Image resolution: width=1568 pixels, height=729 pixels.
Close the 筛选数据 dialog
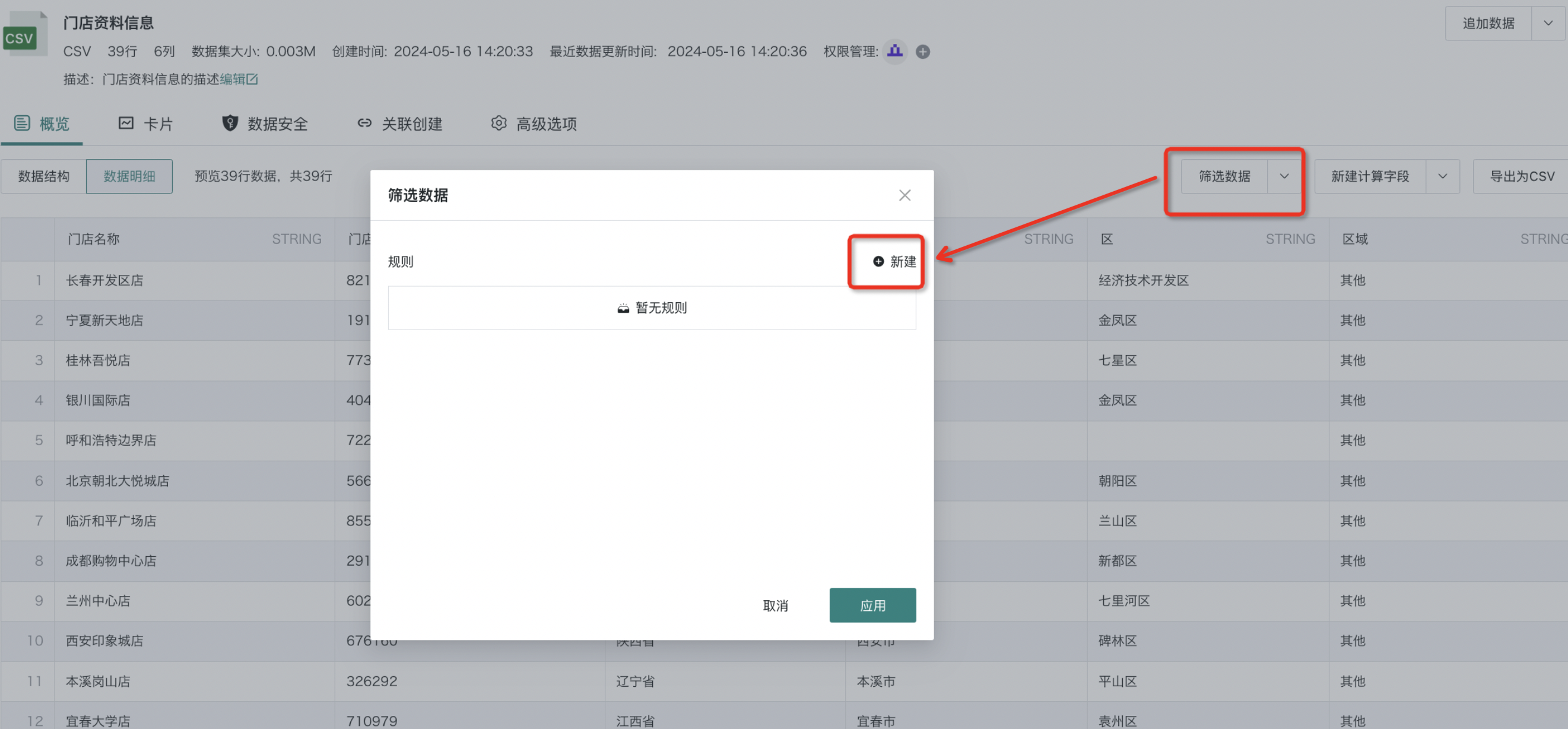(904, 195)
